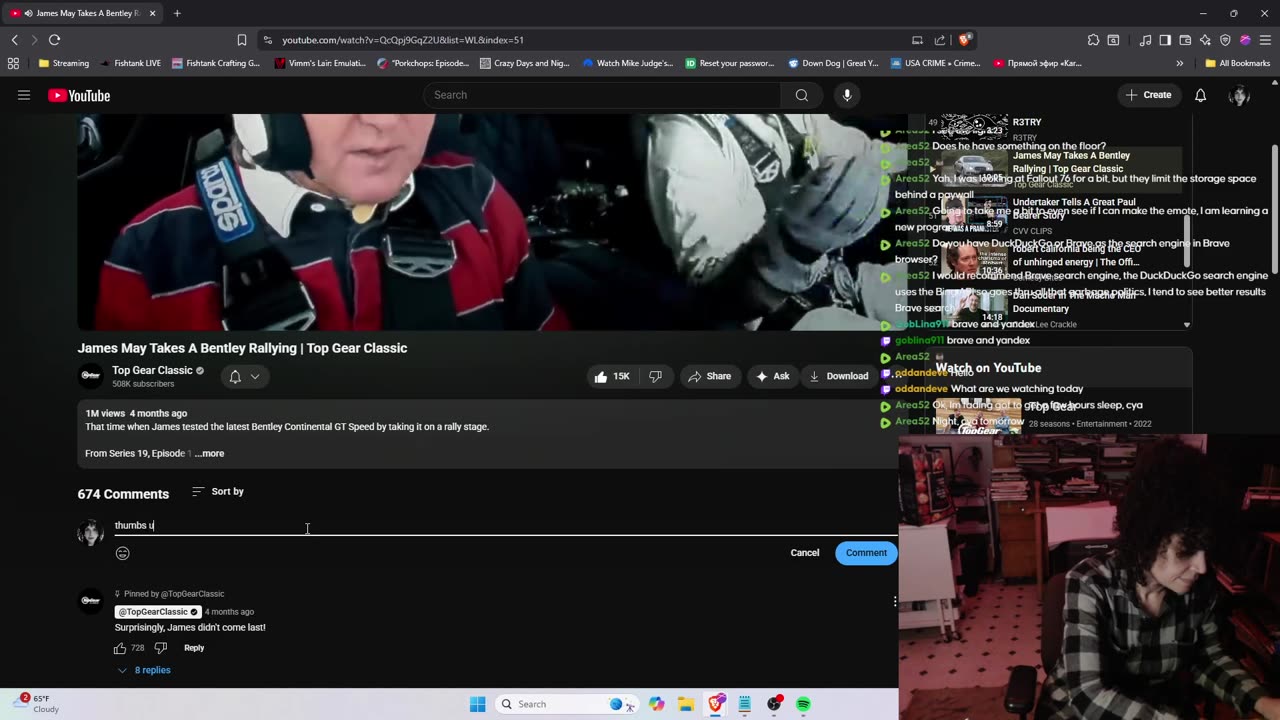Open the Top Gear Classic channel avatar
Screen dimensions: 1280x720
click(x=90, y=376)
